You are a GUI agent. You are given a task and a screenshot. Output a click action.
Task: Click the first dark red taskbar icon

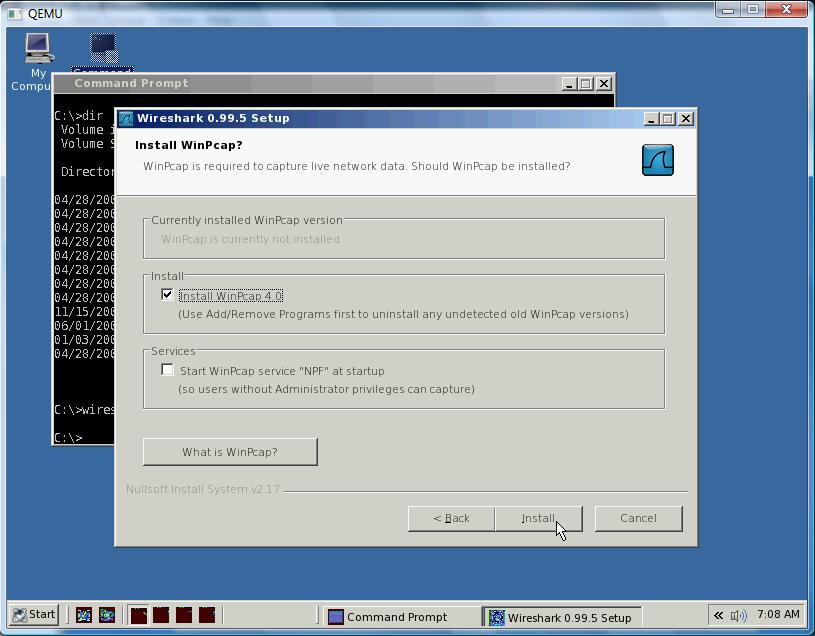coord(139,615)
